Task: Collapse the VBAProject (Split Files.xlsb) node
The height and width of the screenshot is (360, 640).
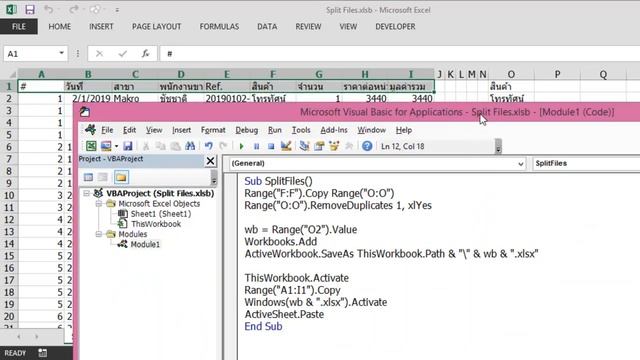Action: 87,193
